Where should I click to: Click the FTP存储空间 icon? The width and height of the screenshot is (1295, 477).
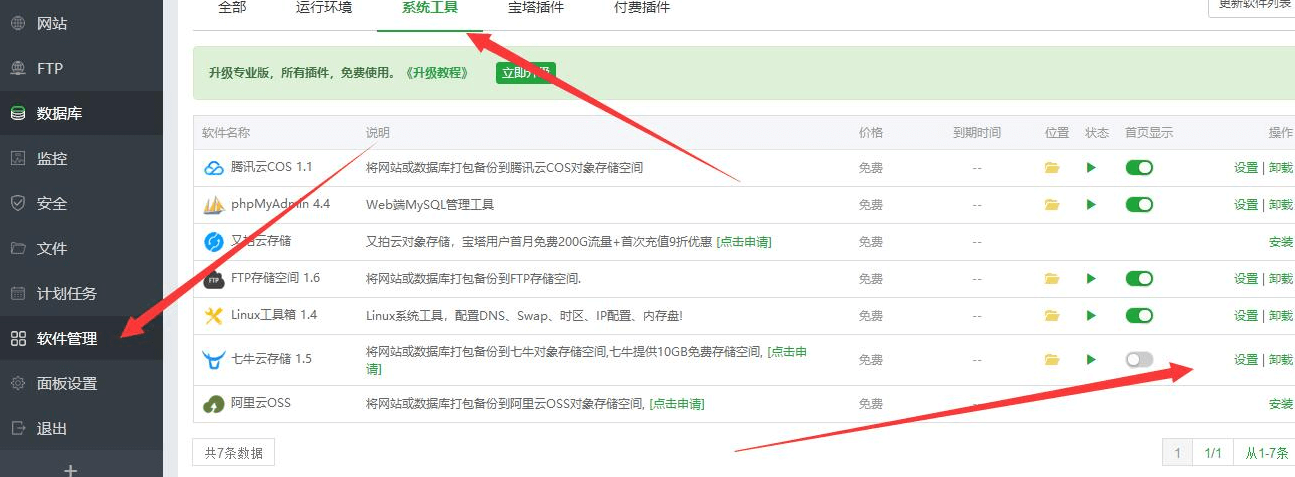[x=214, y=279]
